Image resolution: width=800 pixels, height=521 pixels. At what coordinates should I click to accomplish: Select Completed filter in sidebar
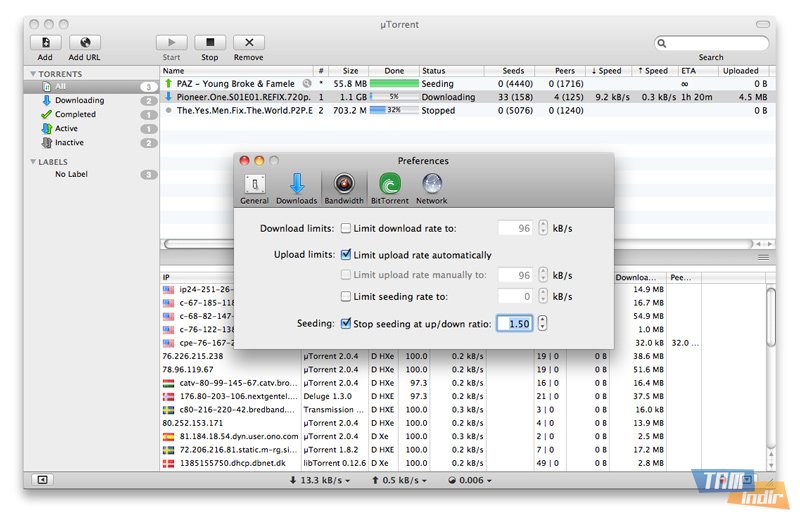(91, 114)
